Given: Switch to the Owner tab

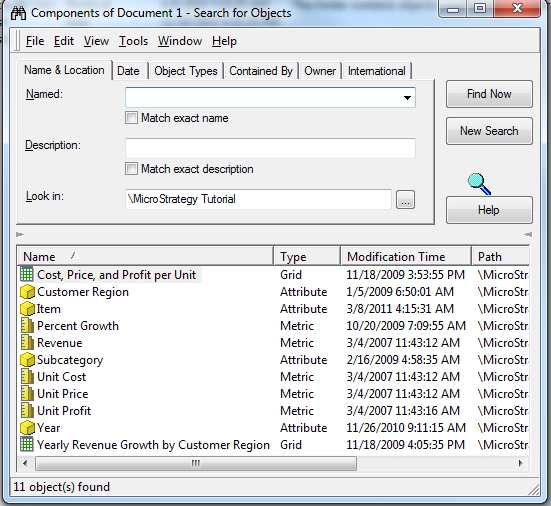Looking at the screenshot, I should [320, 71].
